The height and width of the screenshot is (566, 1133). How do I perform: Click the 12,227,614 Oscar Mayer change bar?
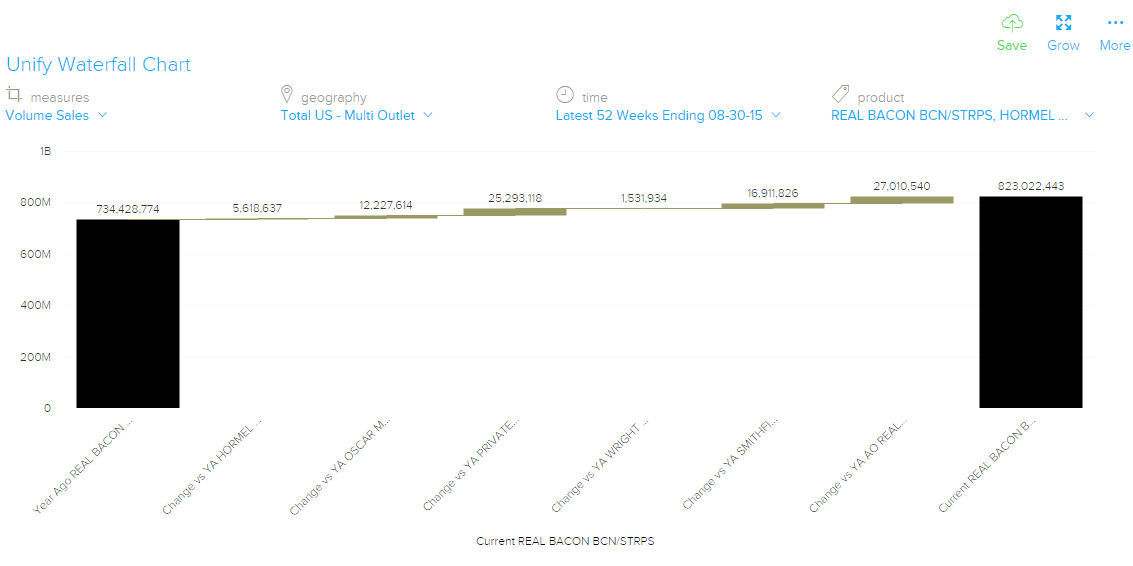[x=386, y=216]
